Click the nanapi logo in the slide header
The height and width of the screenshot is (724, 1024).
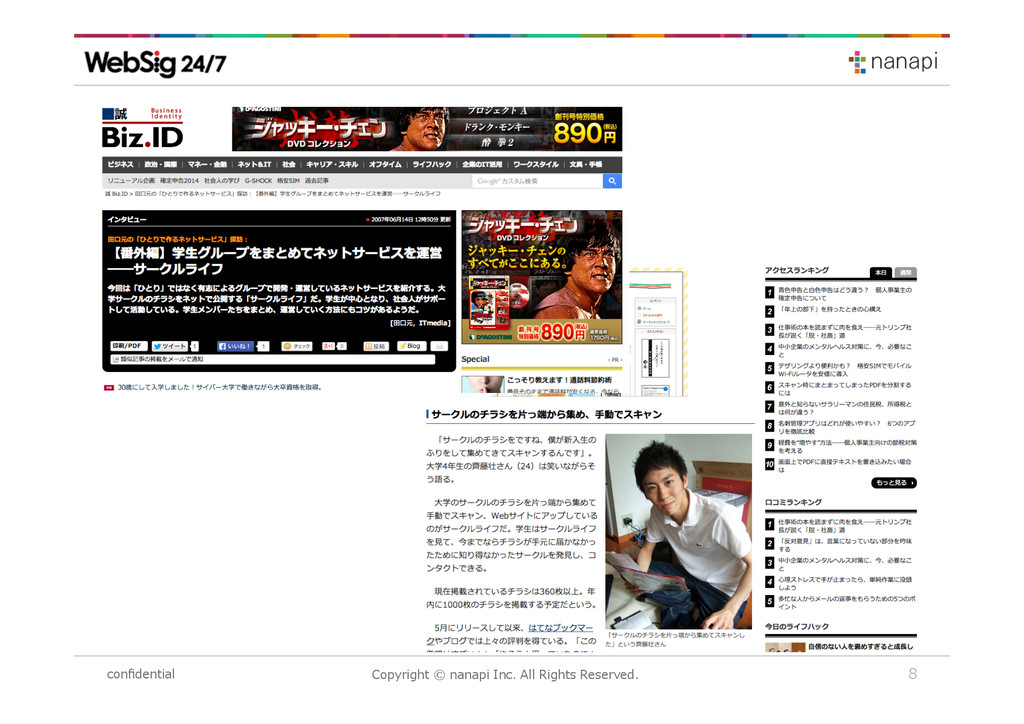pyautogui.click(x=893, y=62)
